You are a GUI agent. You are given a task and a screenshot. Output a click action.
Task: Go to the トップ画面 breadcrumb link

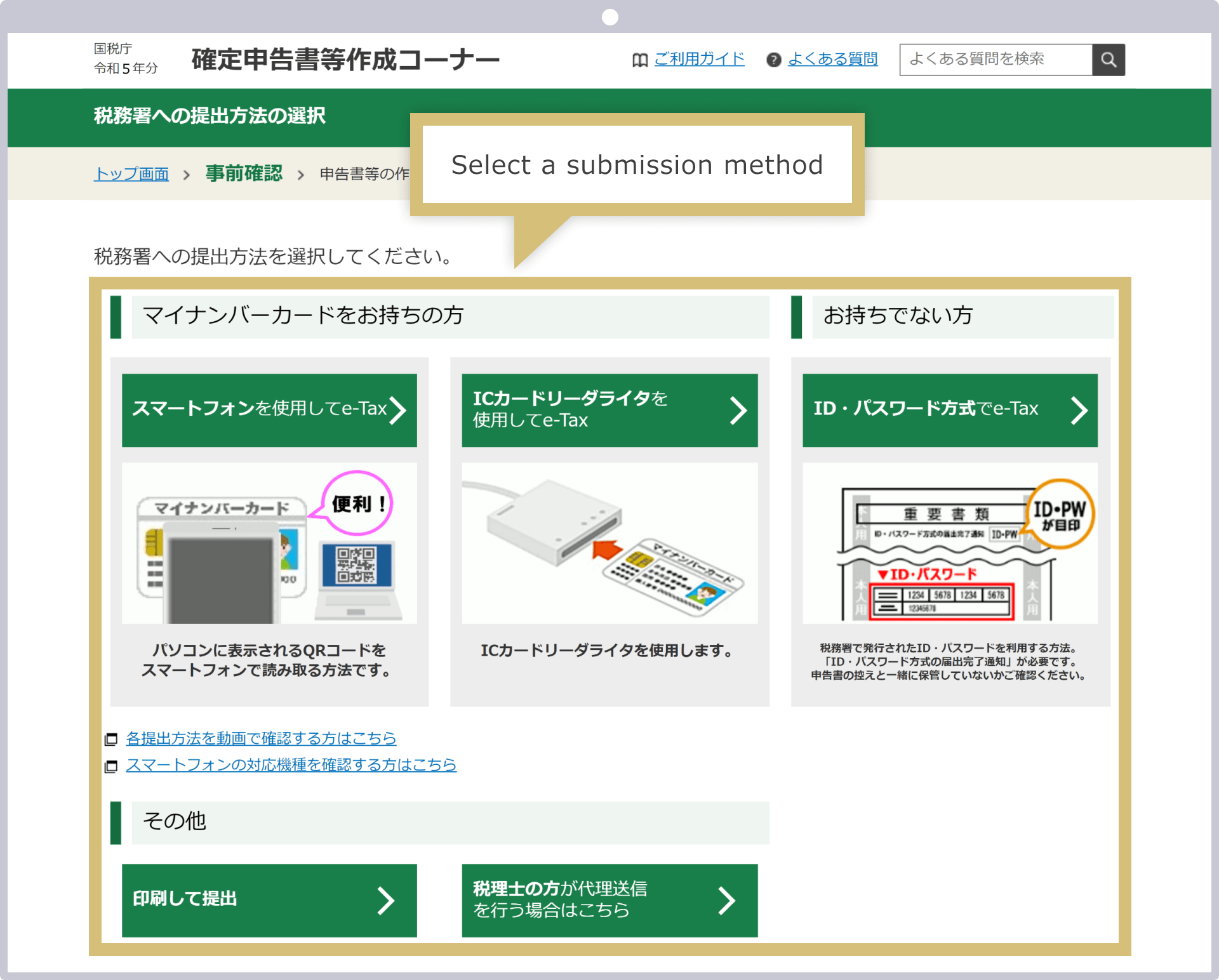click(x=131, y=174)
